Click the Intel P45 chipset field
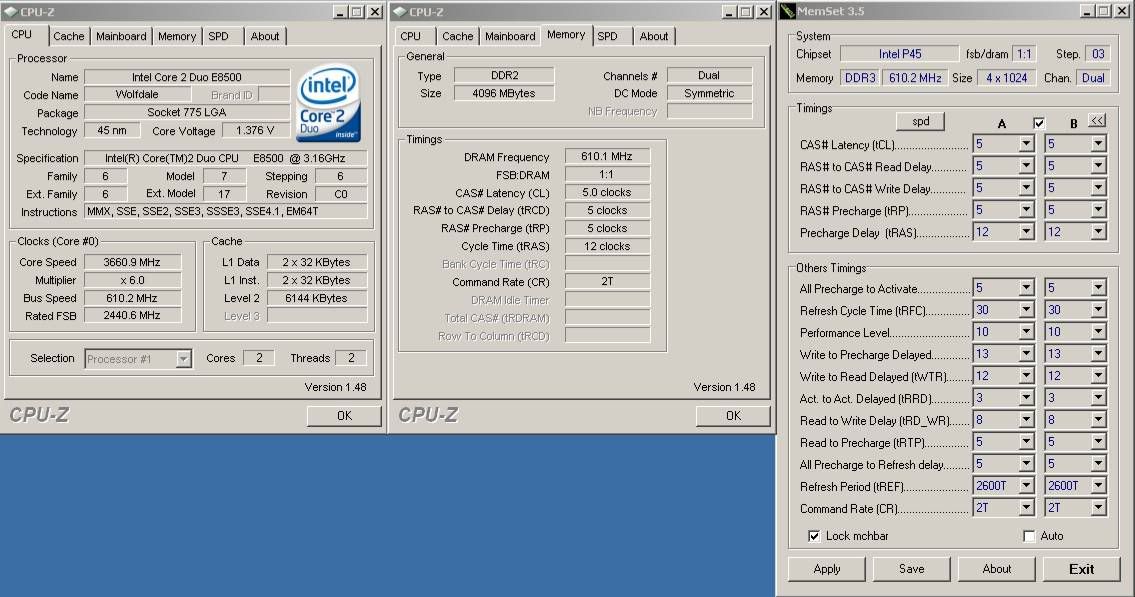This screenshot has width=1135, height=597. (x=900, y=54)
